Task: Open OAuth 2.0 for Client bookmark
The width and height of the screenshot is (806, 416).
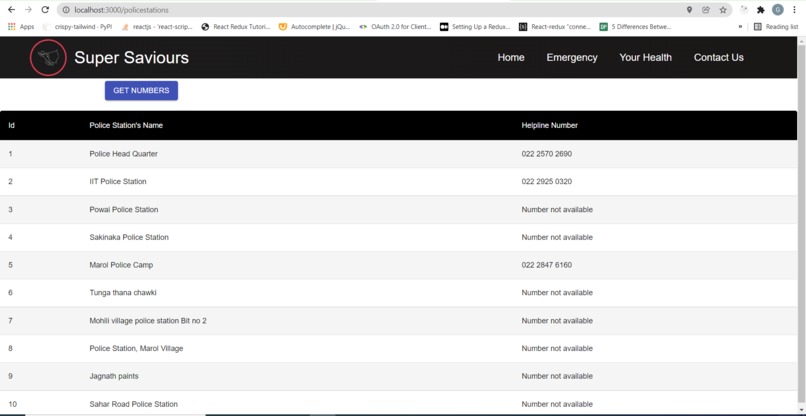Action: [395, 27]
